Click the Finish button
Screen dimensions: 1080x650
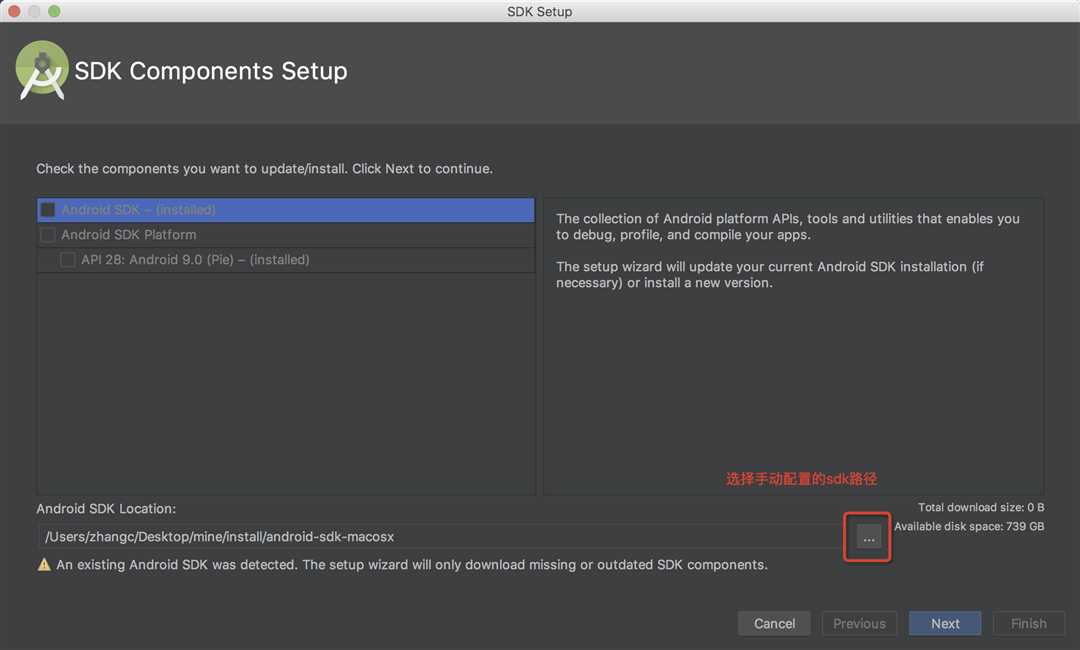click(x=1028, y=623)
